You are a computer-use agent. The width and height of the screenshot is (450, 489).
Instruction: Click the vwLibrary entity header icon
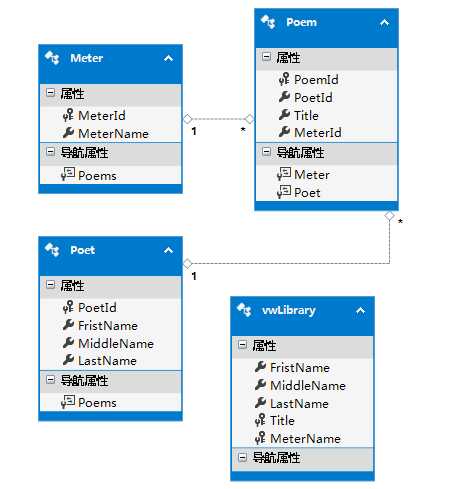(x=244, y=310)
